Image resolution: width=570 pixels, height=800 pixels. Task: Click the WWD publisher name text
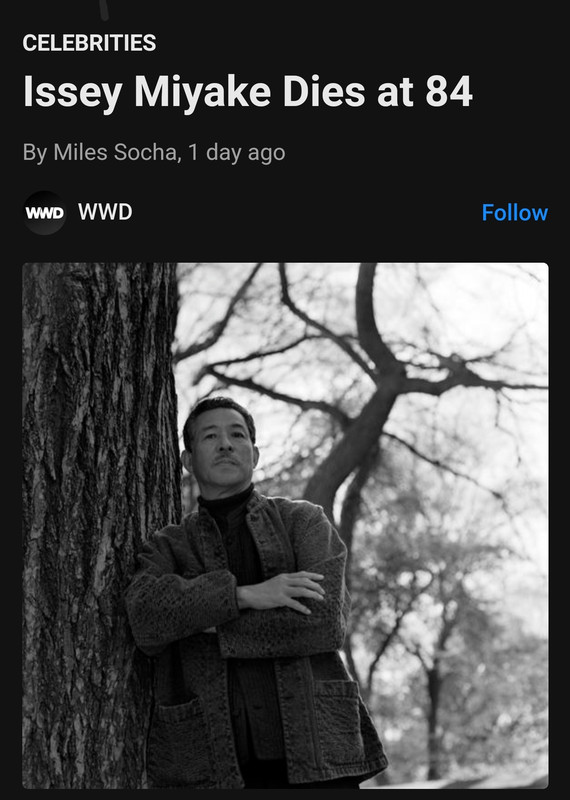coord(105,212)
